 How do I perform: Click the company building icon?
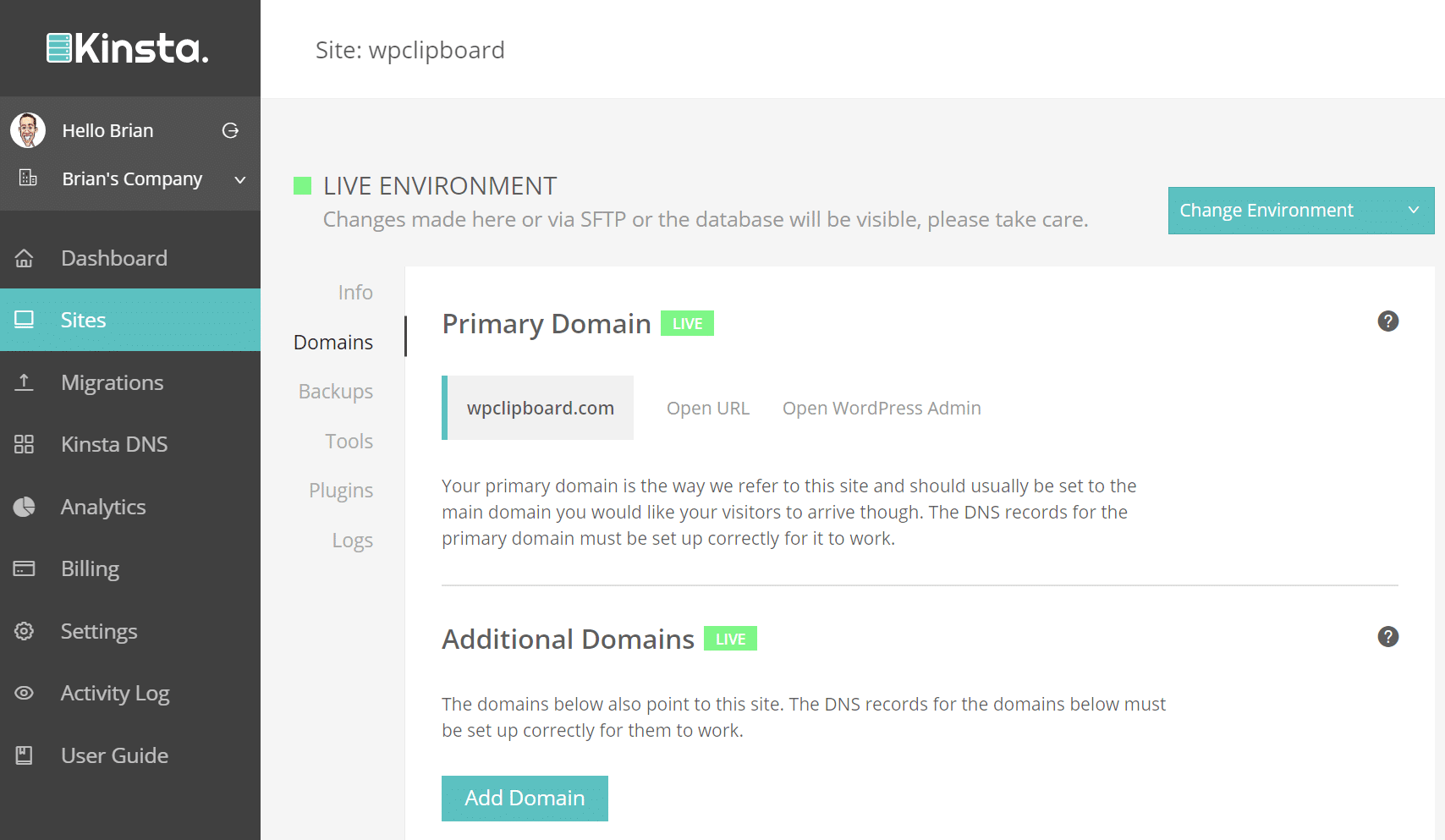pos(28,178)
